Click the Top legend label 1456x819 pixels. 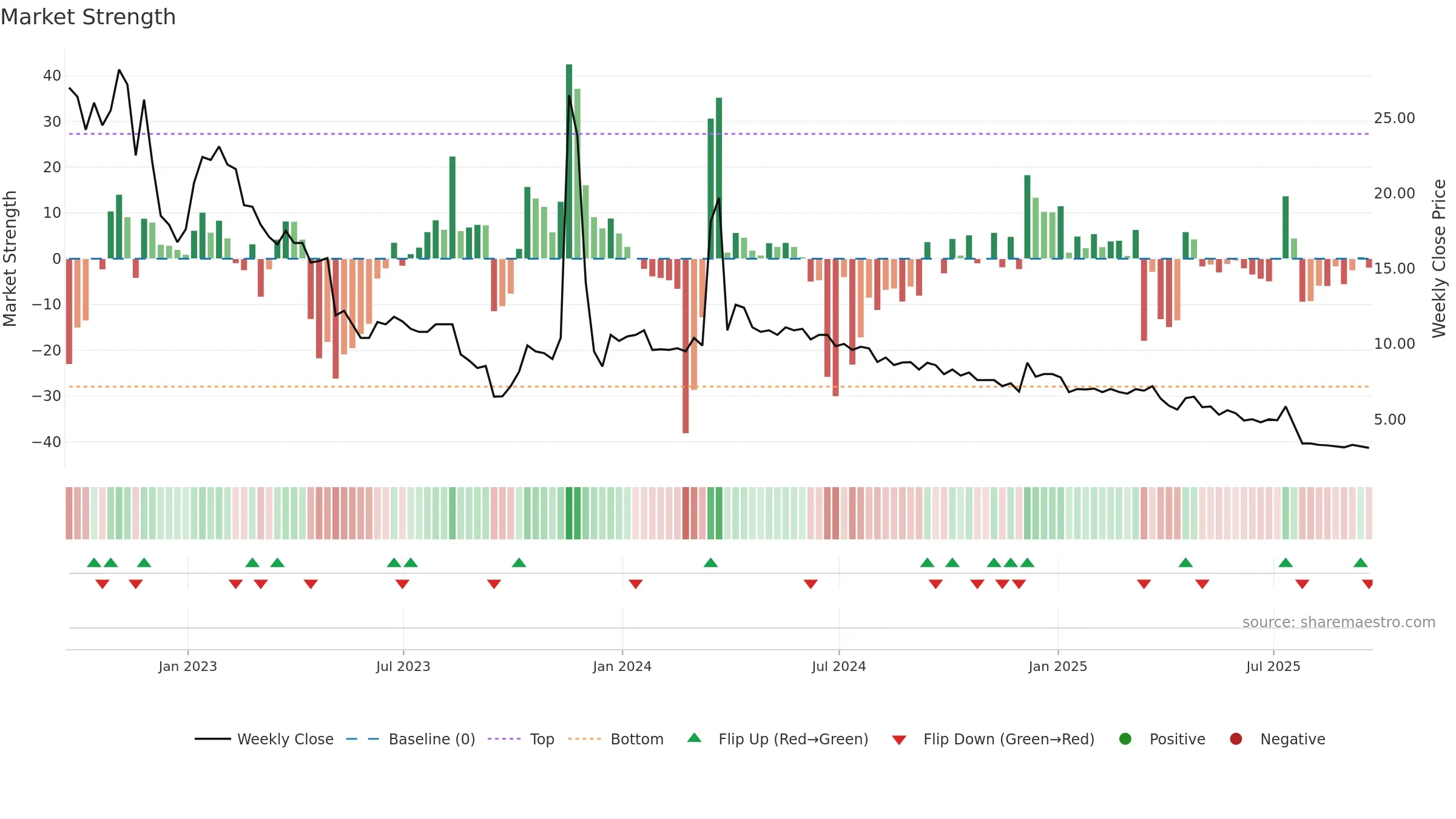(542, 739)
